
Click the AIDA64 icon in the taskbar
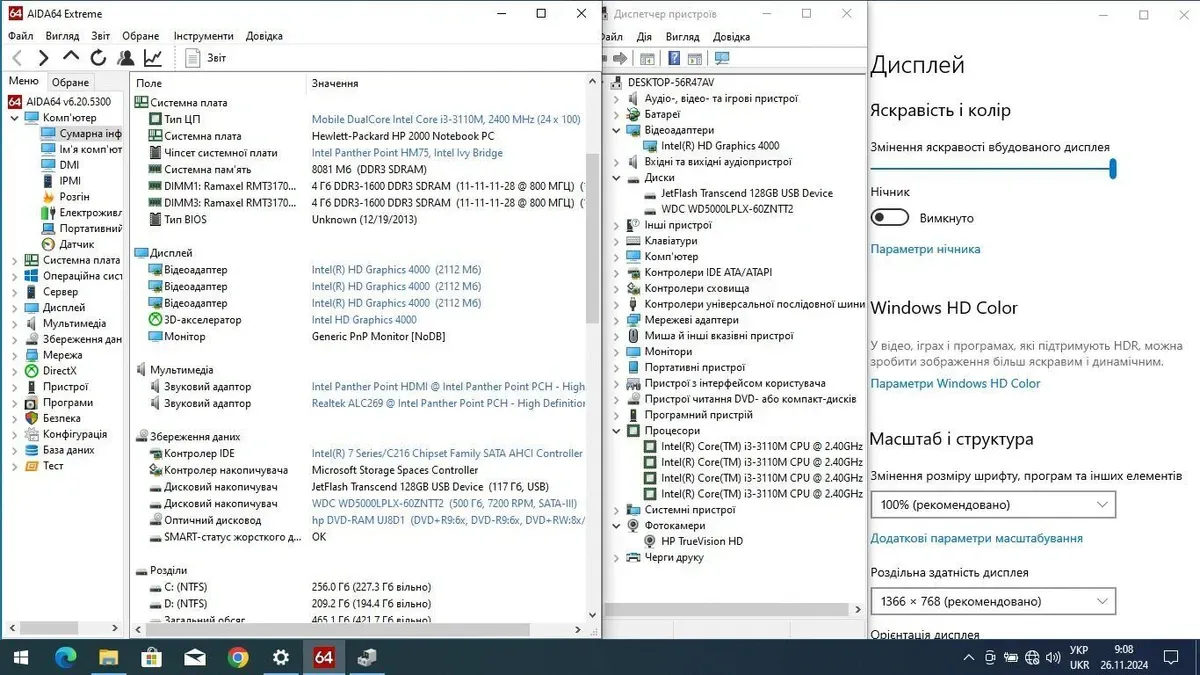pos(324,657)
